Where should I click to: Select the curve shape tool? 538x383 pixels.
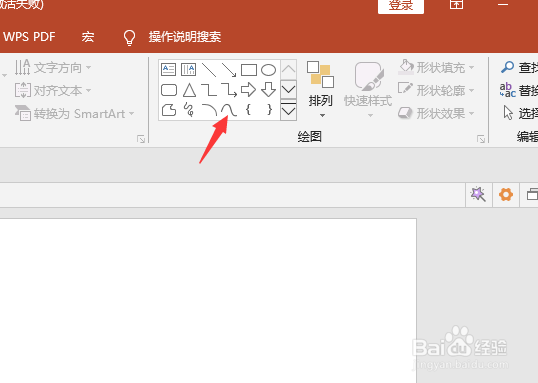point(229,110)
